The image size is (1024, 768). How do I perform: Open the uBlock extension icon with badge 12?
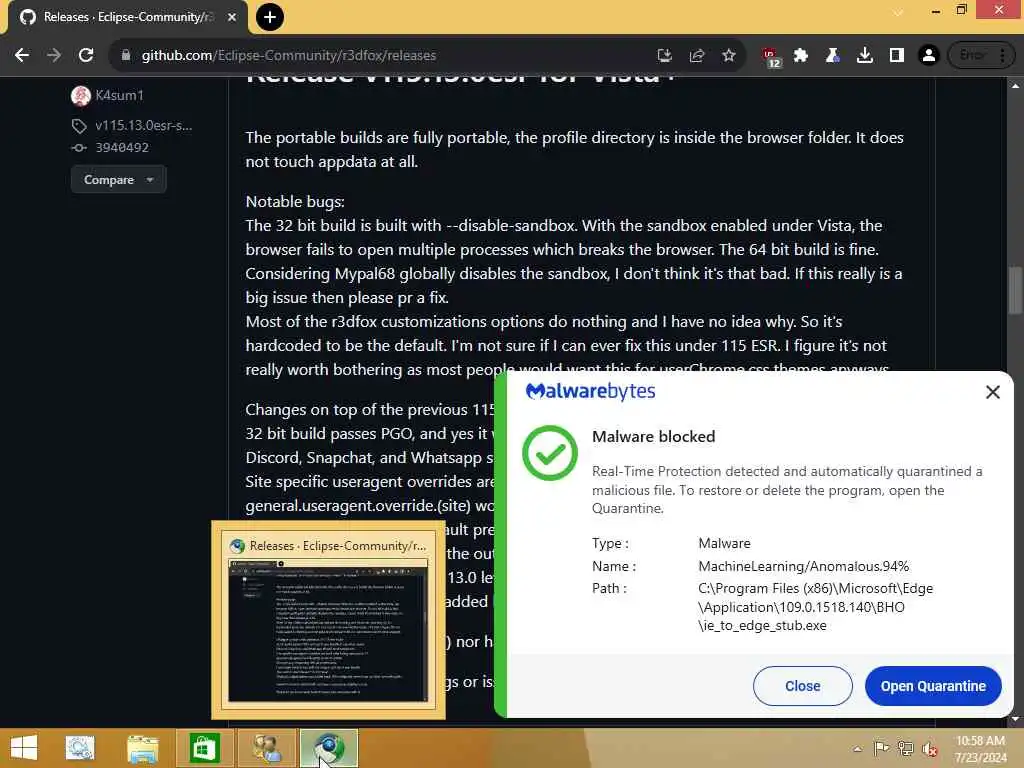tap(771, 57)
